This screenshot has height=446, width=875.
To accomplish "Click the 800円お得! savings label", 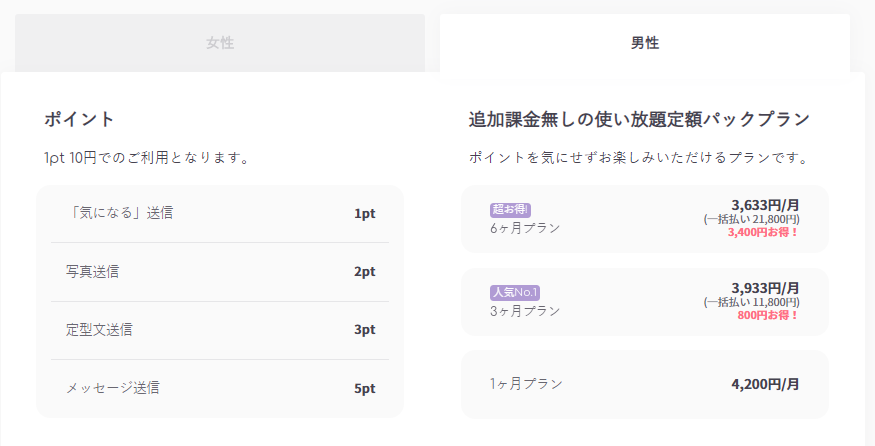I will pos(768,315).
